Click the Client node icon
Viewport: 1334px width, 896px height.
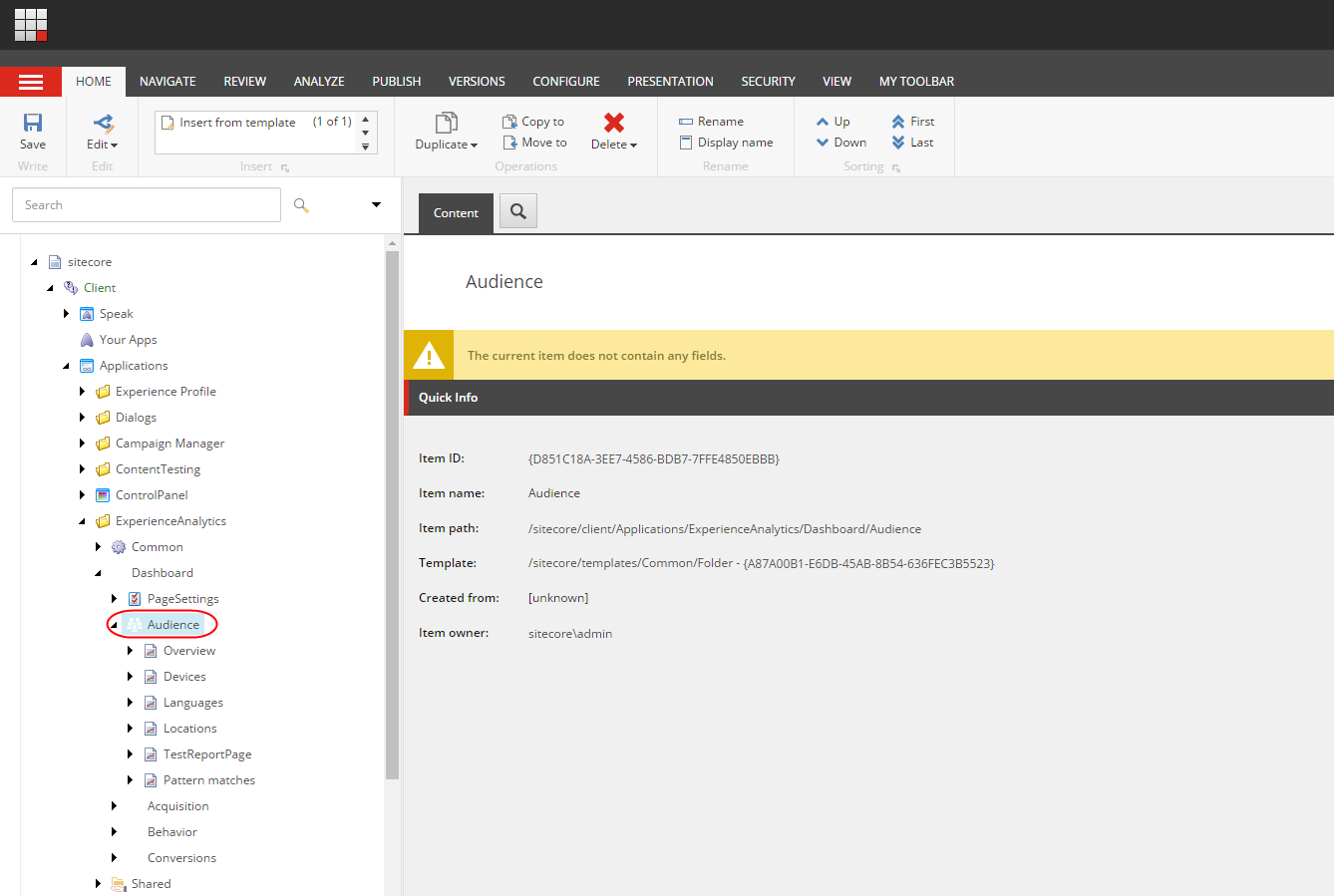[x=71, y=288]
